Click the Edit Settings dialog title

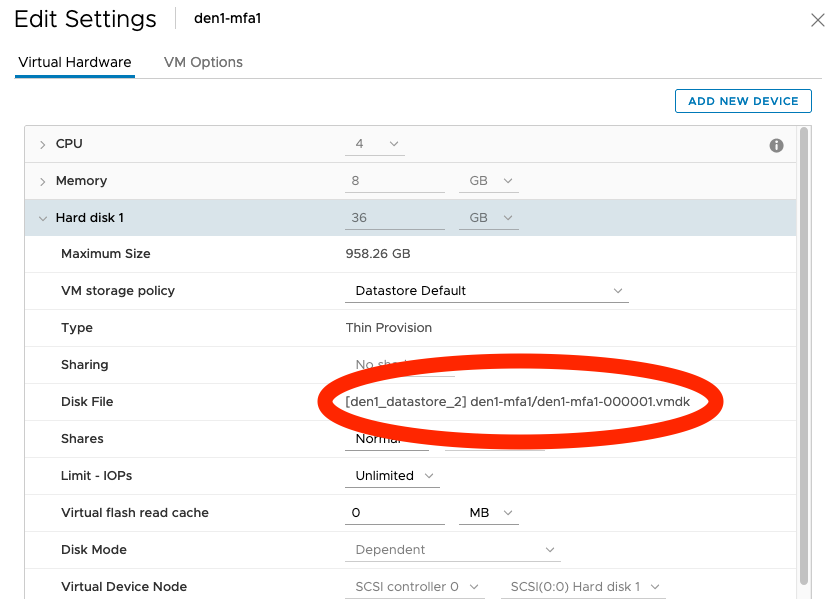[85, 19]
